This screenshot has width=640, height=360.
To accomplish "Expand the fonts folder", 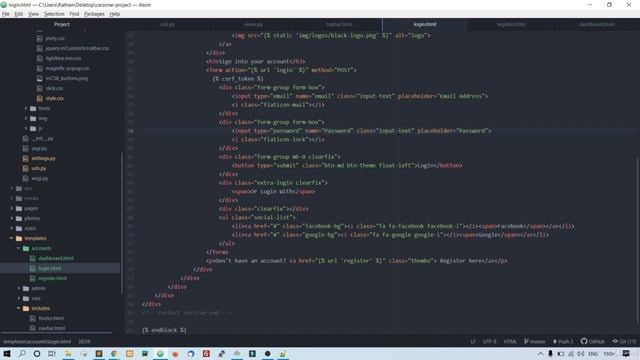I will coord(44,109).
